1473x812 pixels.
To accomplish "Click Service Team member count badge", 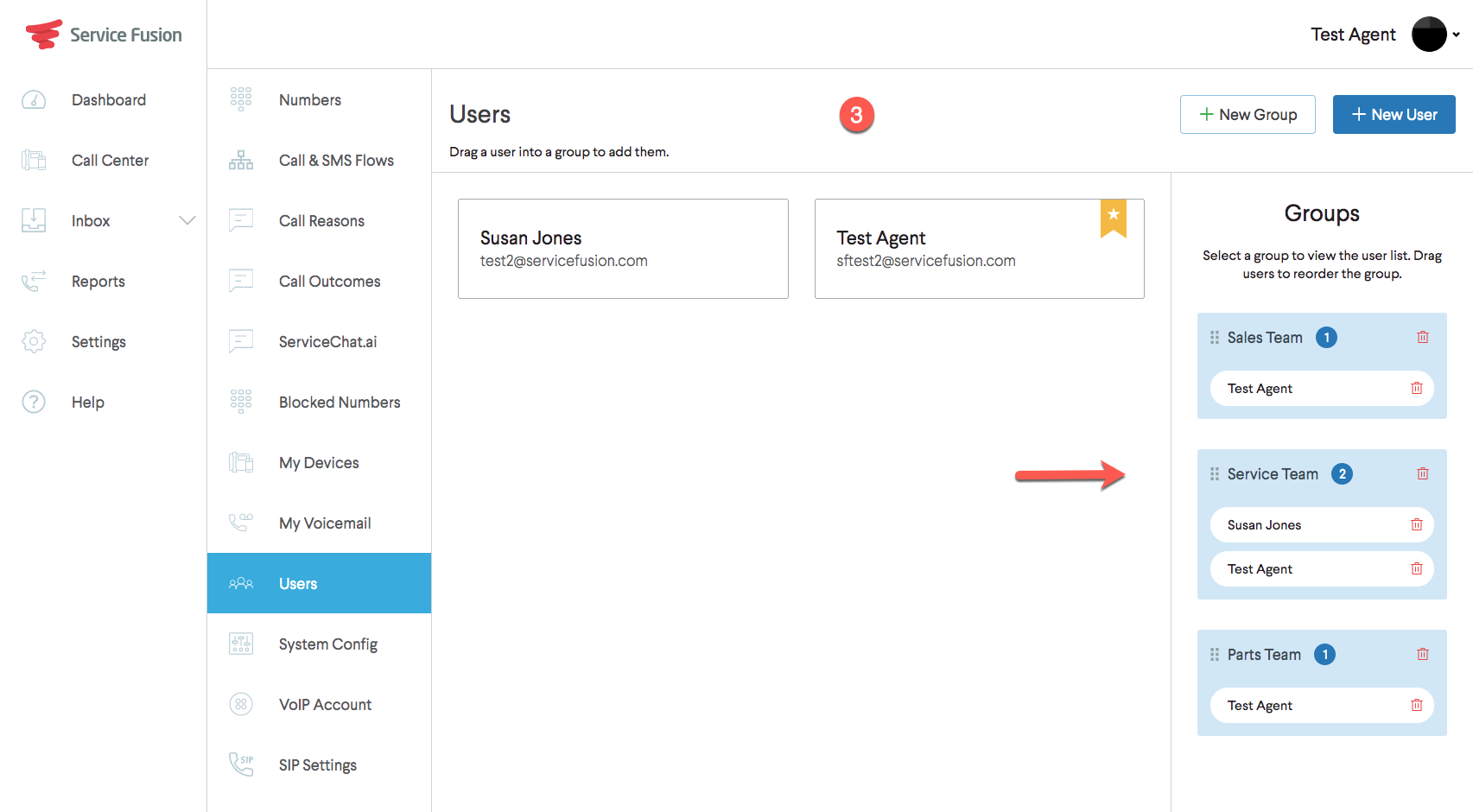I will click(x=1343, y=474).
